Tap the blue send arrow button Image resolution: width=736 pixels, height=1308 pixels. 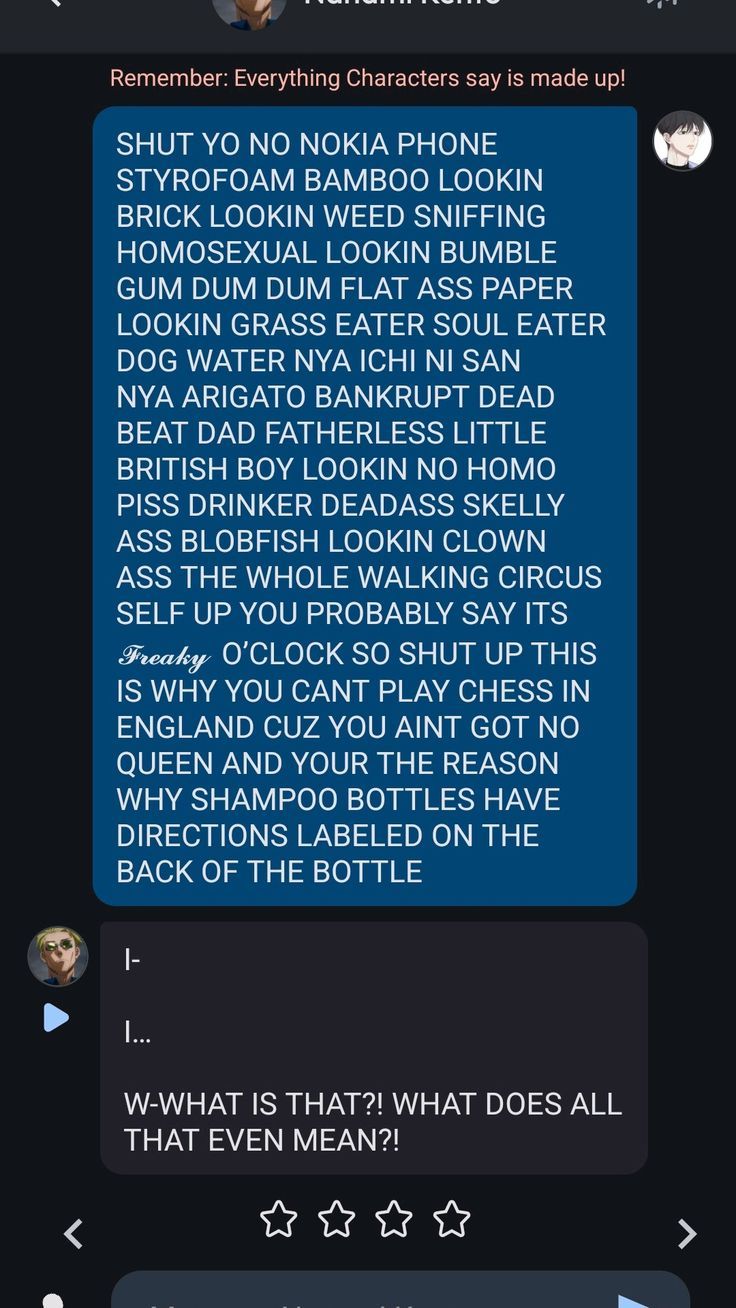pos(634,1300)
